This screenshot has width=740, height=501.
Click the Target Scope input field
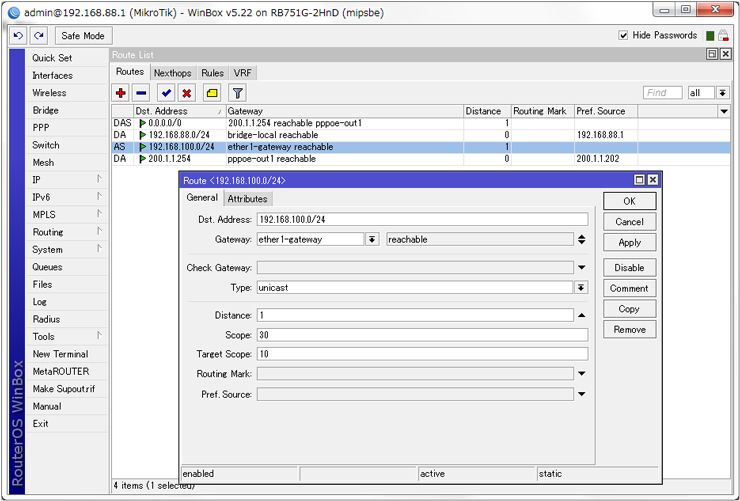point(422,354)
